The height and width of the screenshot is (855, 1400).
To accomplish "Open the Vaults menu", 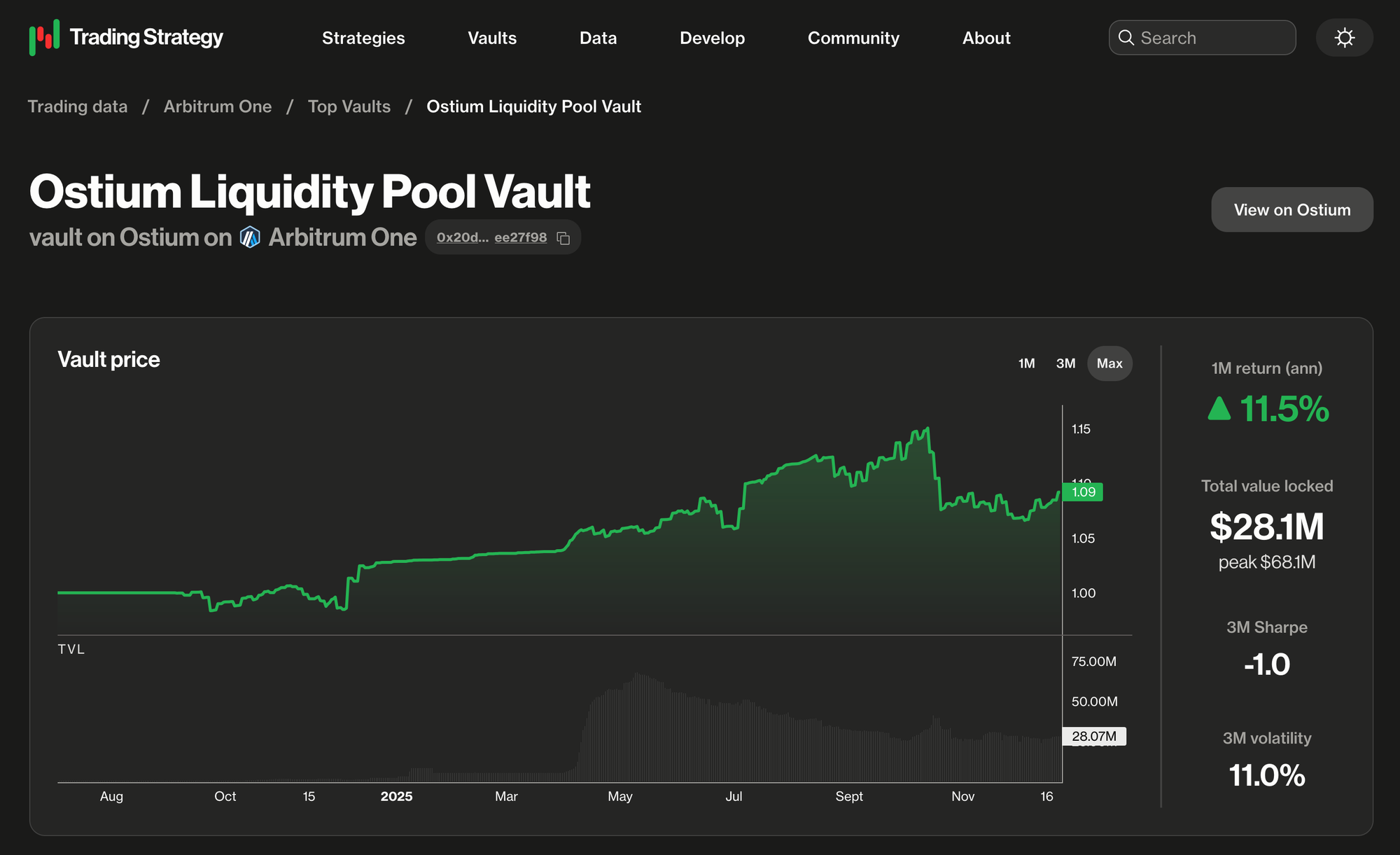I will (492, 38).
